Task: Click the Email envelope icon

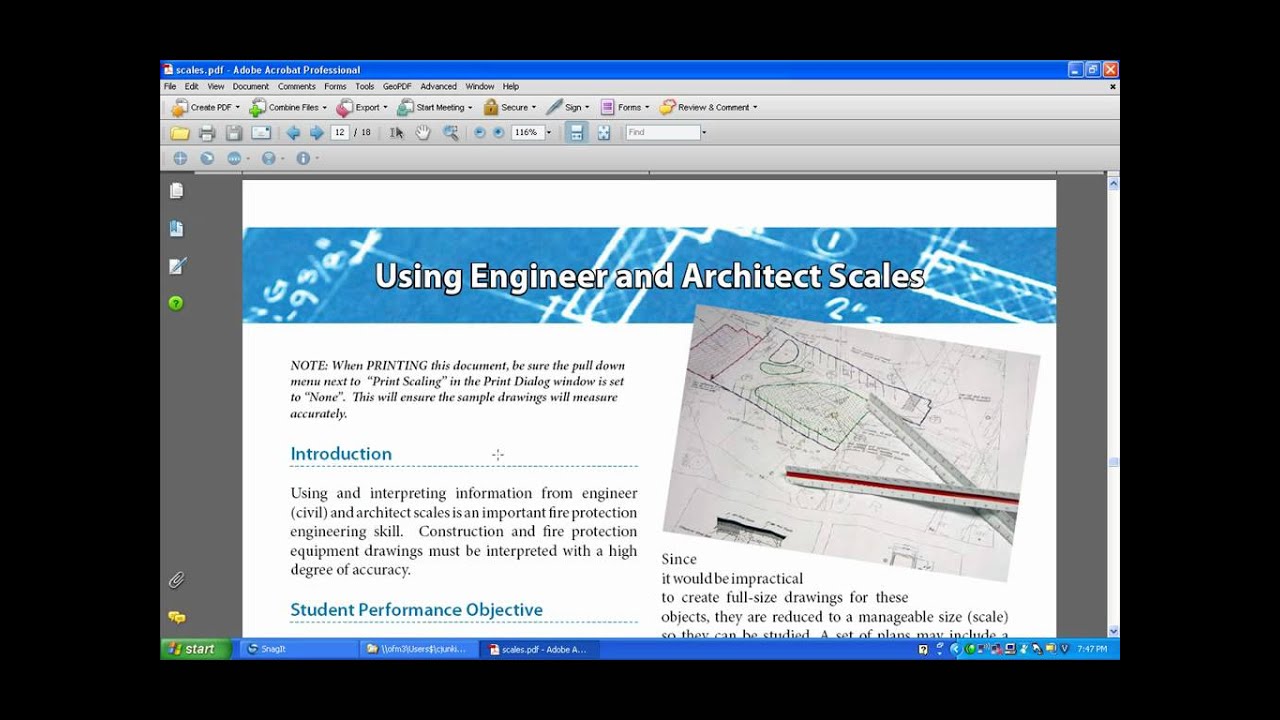Action: [x=261, y=133]
